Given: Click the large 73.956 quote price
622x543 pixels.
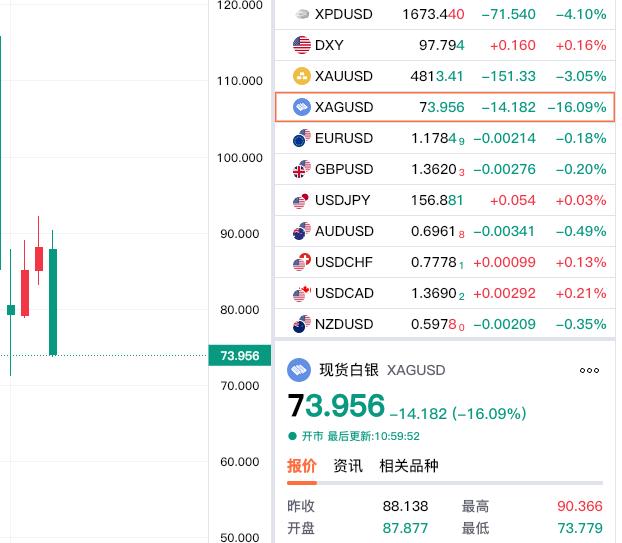Looking at the screenshot, I should pyautogui.click(x=336, y=406).
